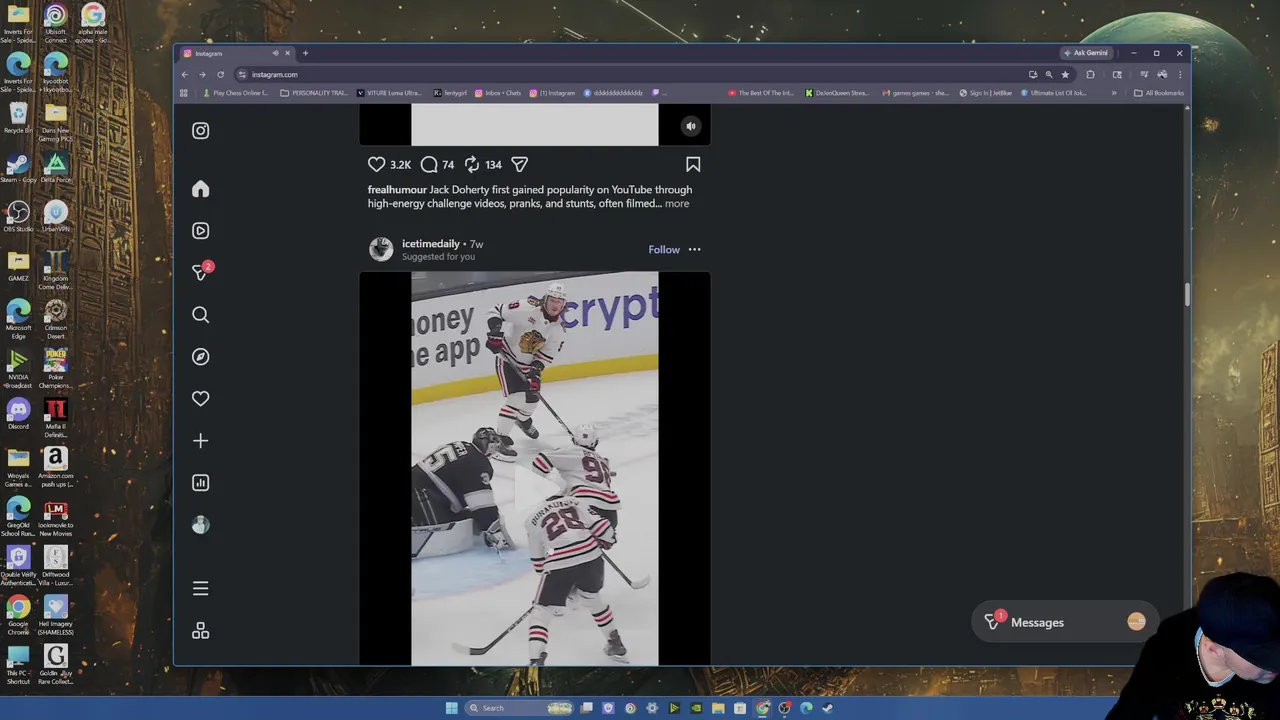The width and height of the screenshot is (1280, 720).
Task: Expand the caption with 'more'
Action: tap(677, 203)
